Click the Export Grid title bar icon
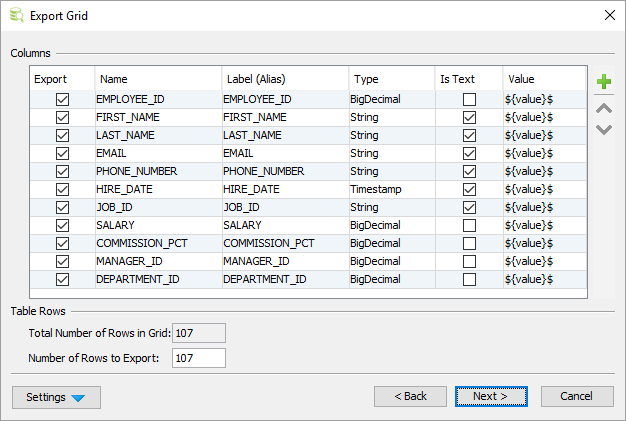The image size is (626, 421). point(16,15)
